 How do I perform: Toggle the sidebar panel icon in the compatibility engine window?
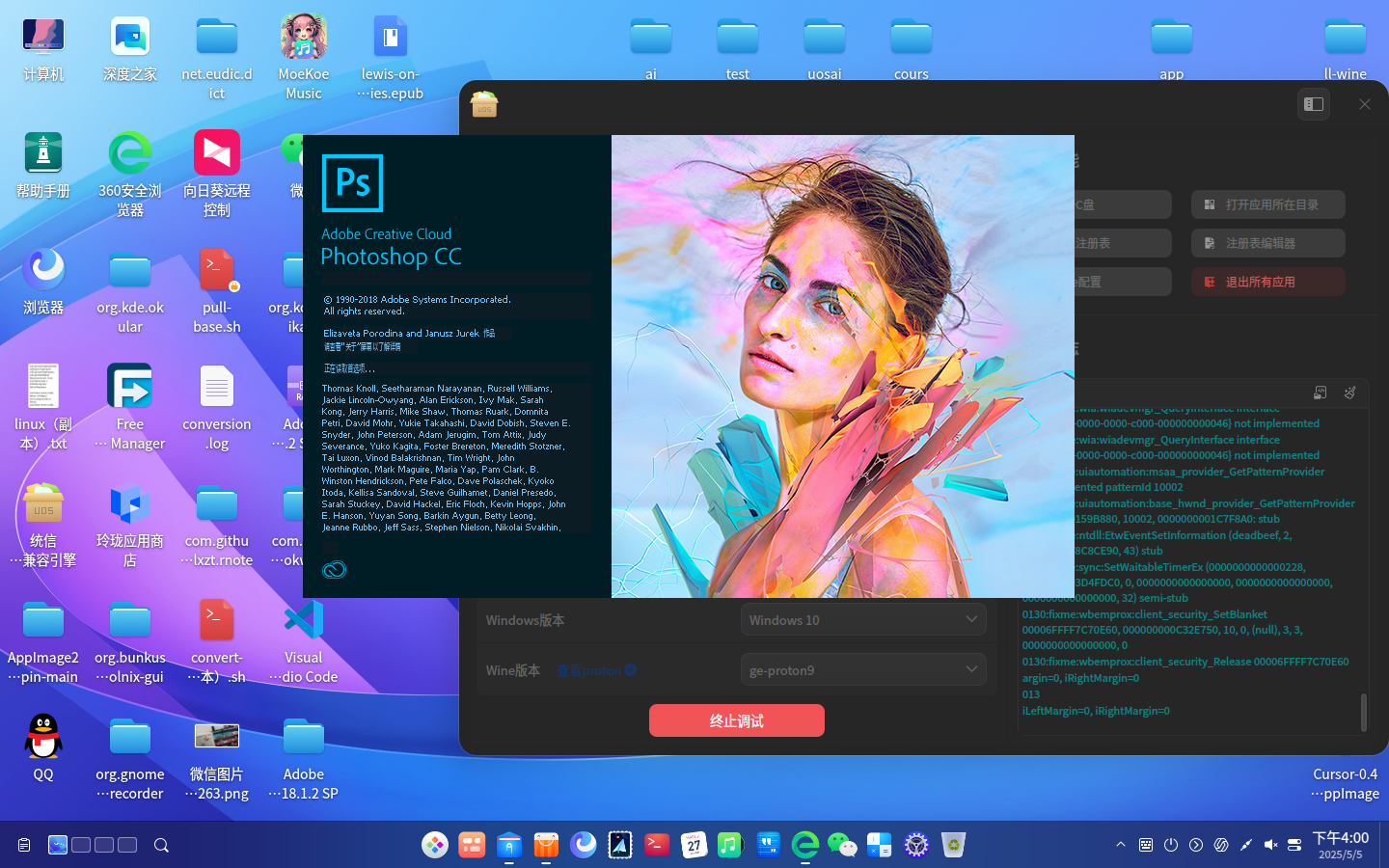(x=1314, y=104)
